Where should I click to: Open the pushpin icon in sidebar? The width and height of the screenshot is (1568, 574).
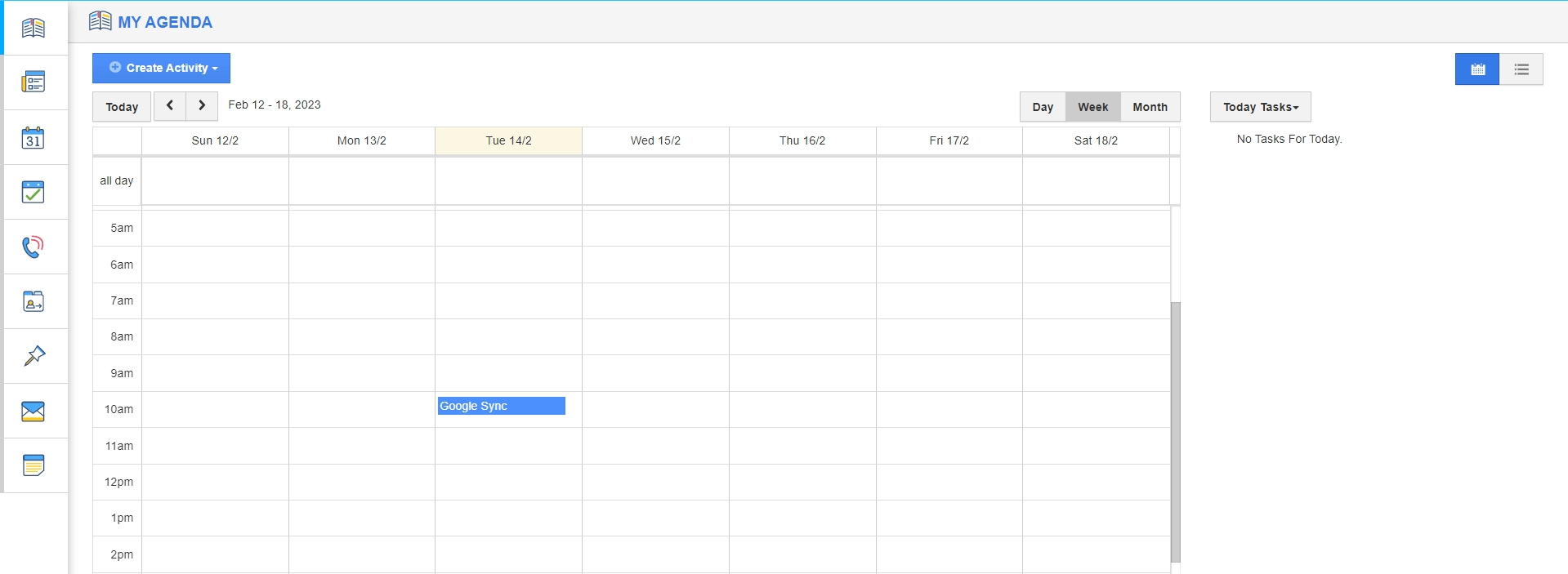(x=34, y=356)
